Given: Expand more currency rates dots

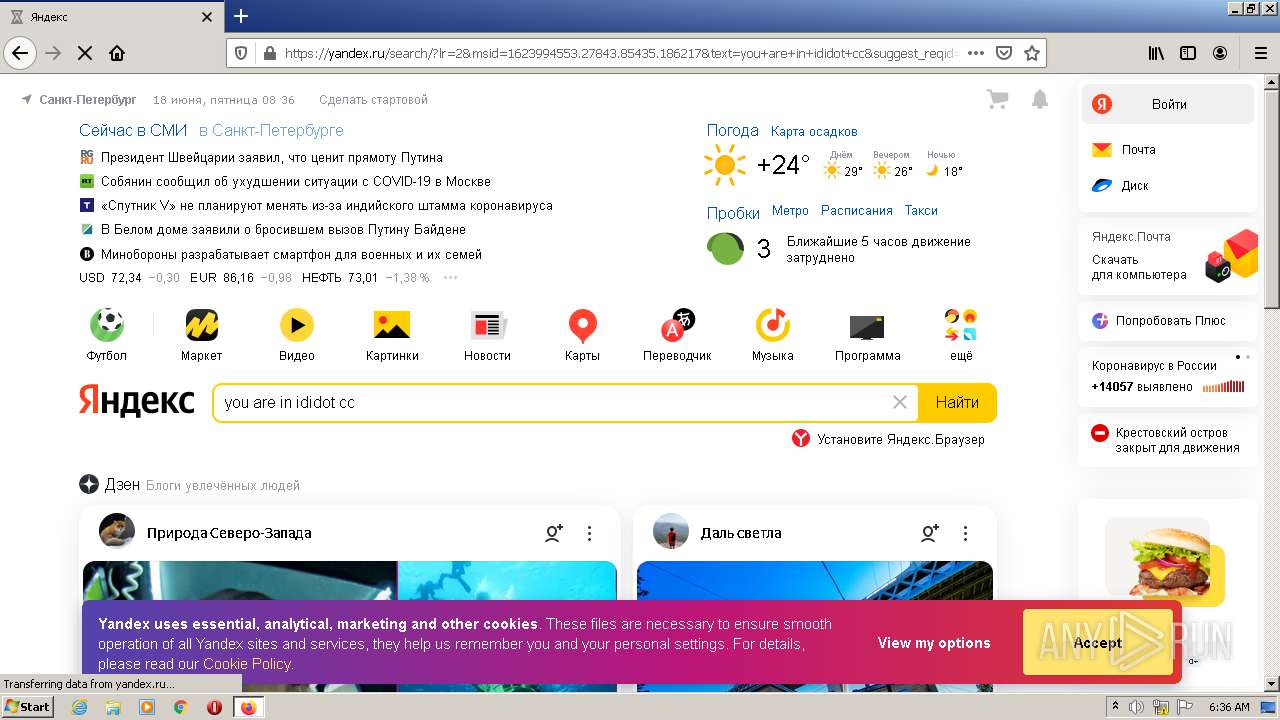Looking at the screenshot, I should tap(450, 278).
